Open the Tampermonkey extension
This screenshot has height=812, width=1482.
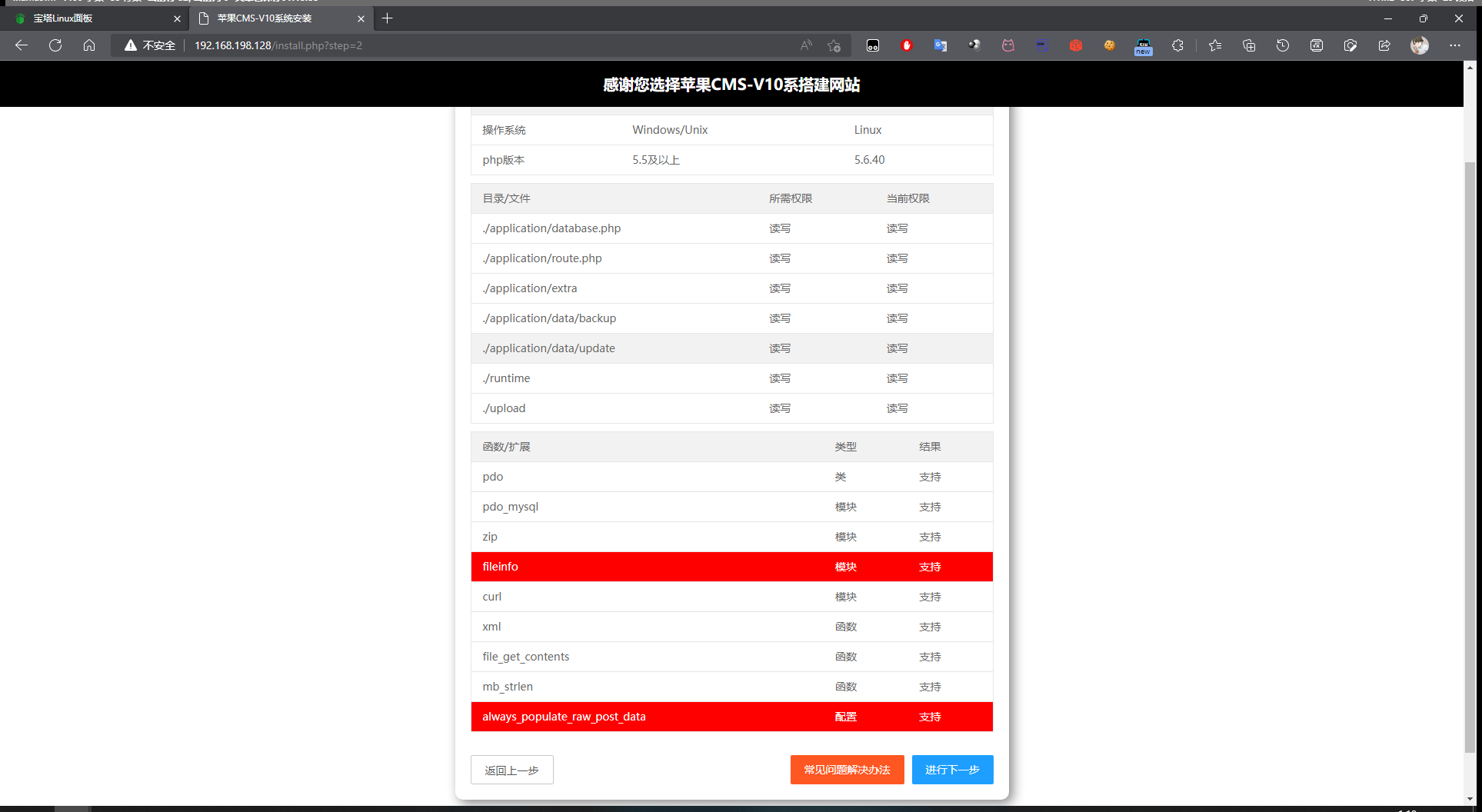873,45
